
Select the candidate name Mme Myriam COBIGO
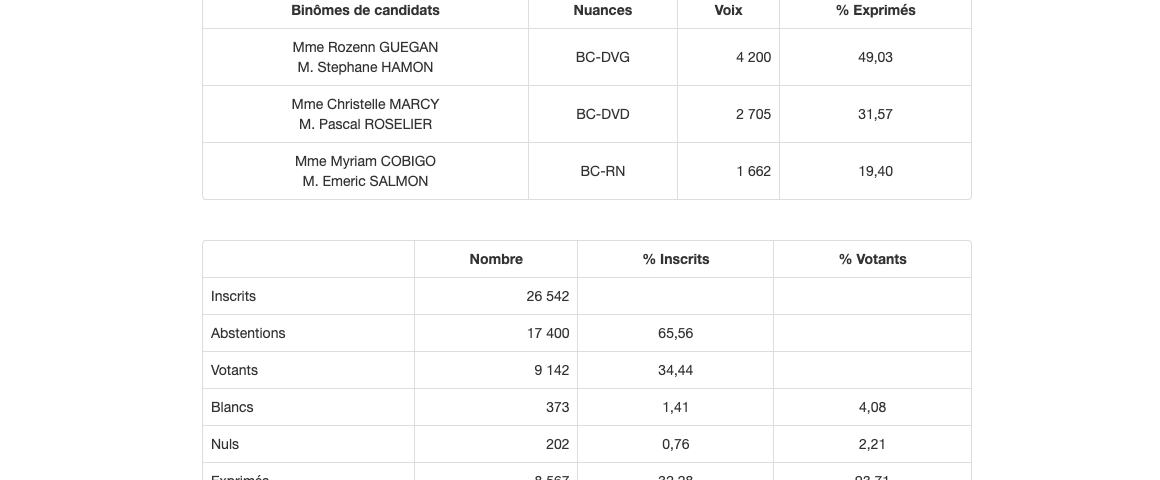point(365,161)
